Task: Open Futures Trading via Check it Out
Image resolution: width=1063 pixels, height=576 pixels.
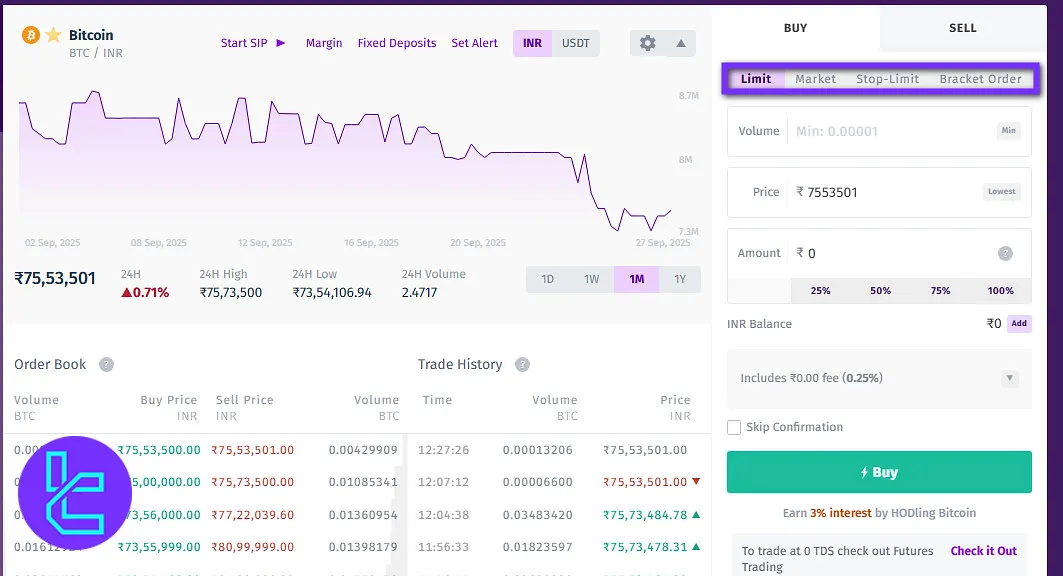Action: pos(983,550)
